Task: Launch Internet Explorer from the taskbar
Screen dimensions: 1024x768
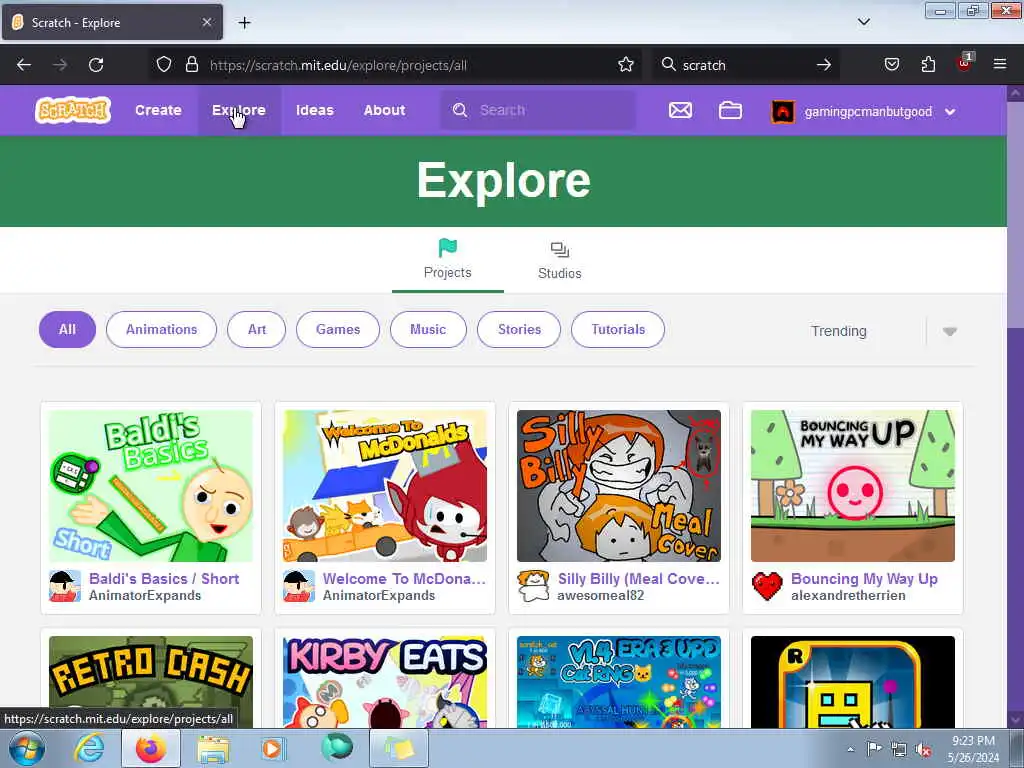Action: (x=89, y=748)
